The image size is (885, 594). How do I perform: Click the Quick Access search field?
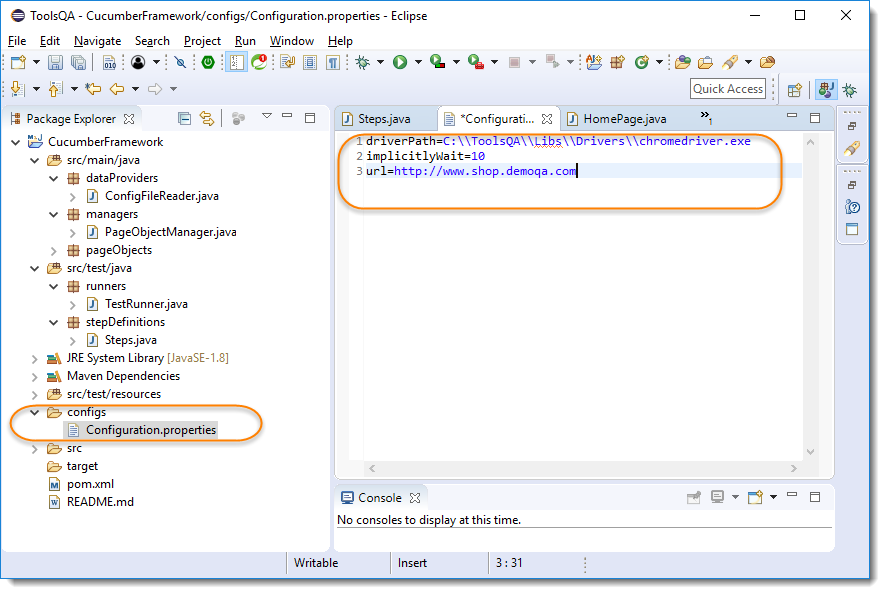728,89
